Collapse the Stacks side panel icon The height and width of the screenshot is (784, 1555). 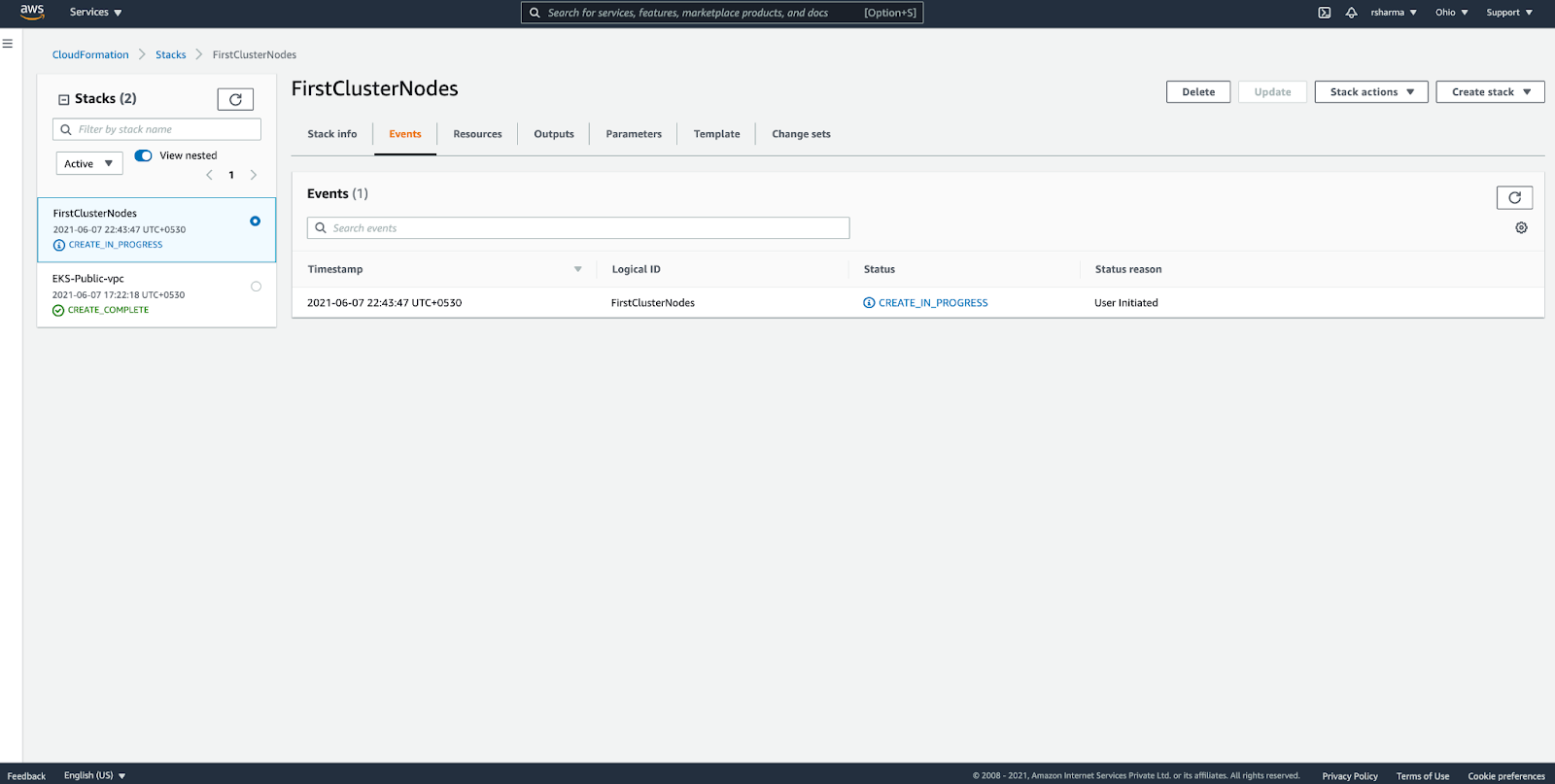[64, 99]
